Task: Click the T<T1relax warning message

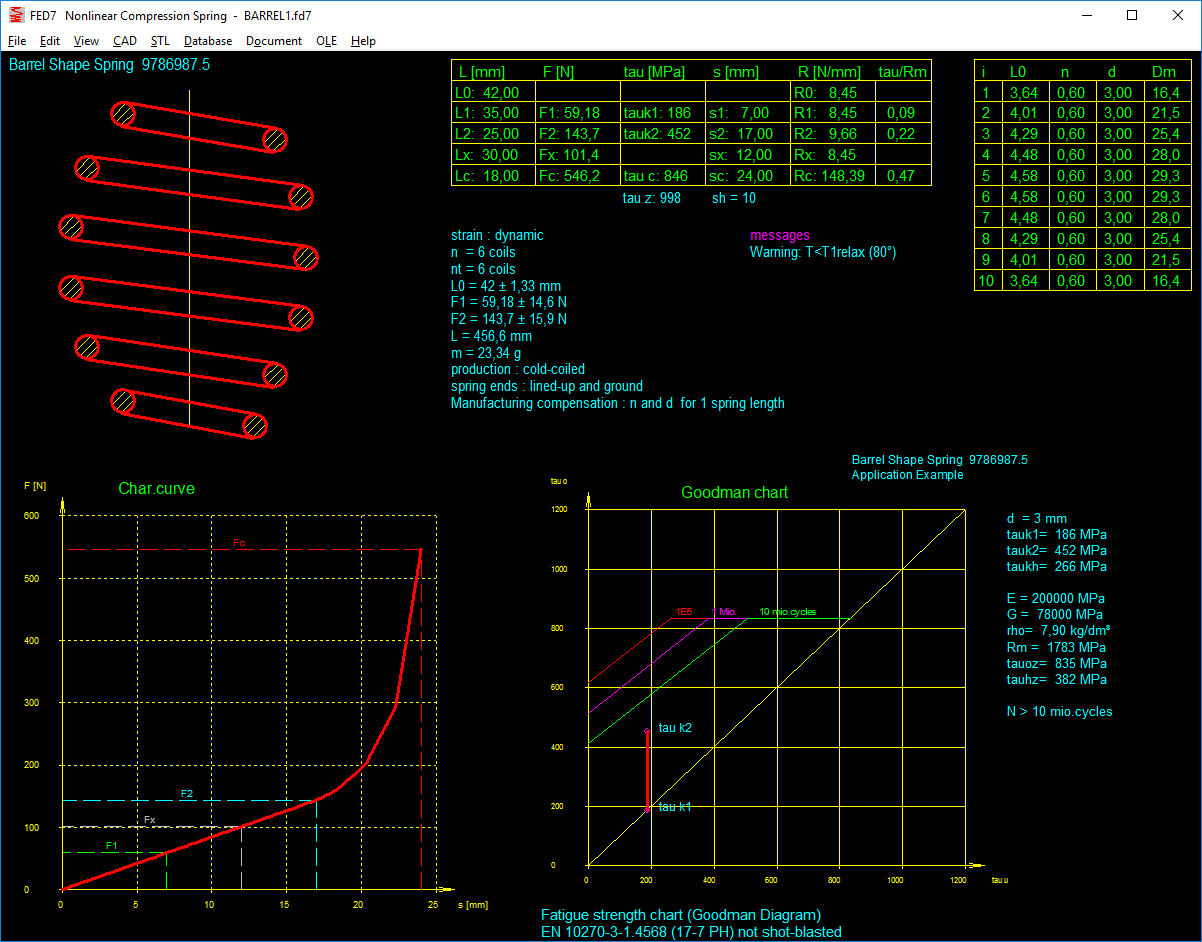Action: pos(823,252)
